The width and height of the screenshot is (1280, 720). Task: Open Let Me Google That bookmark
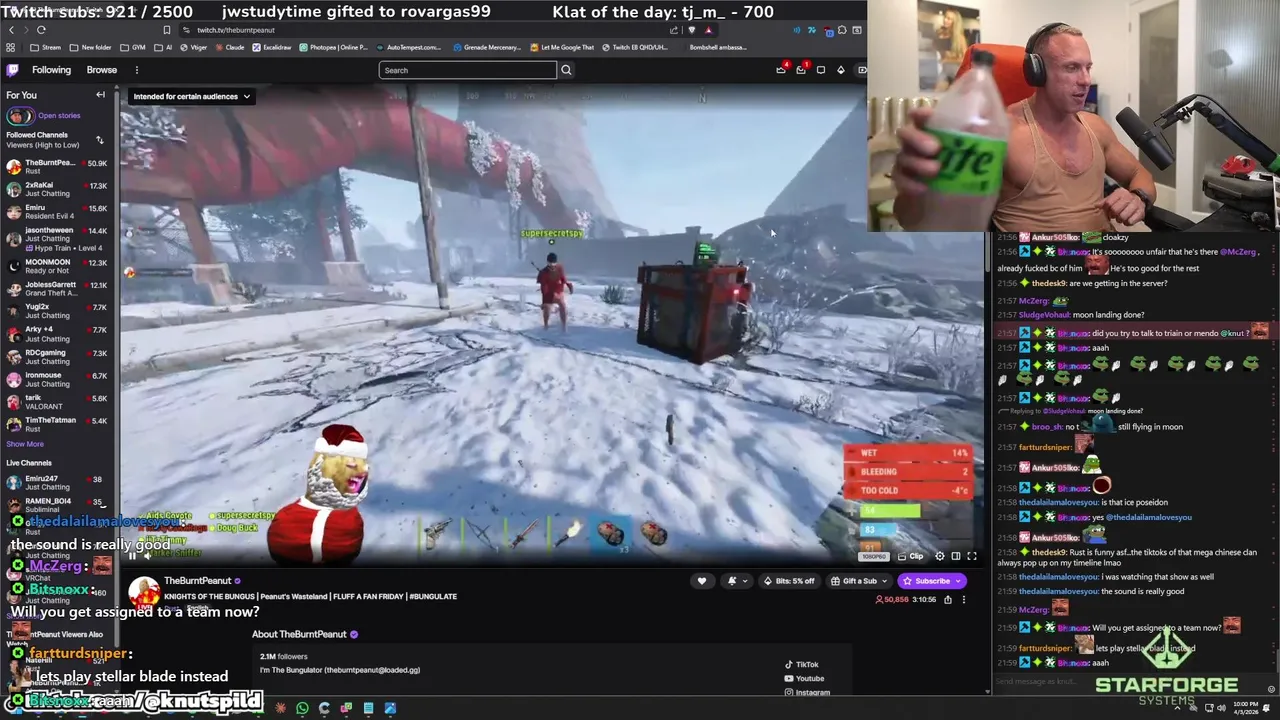click(562, 47)
